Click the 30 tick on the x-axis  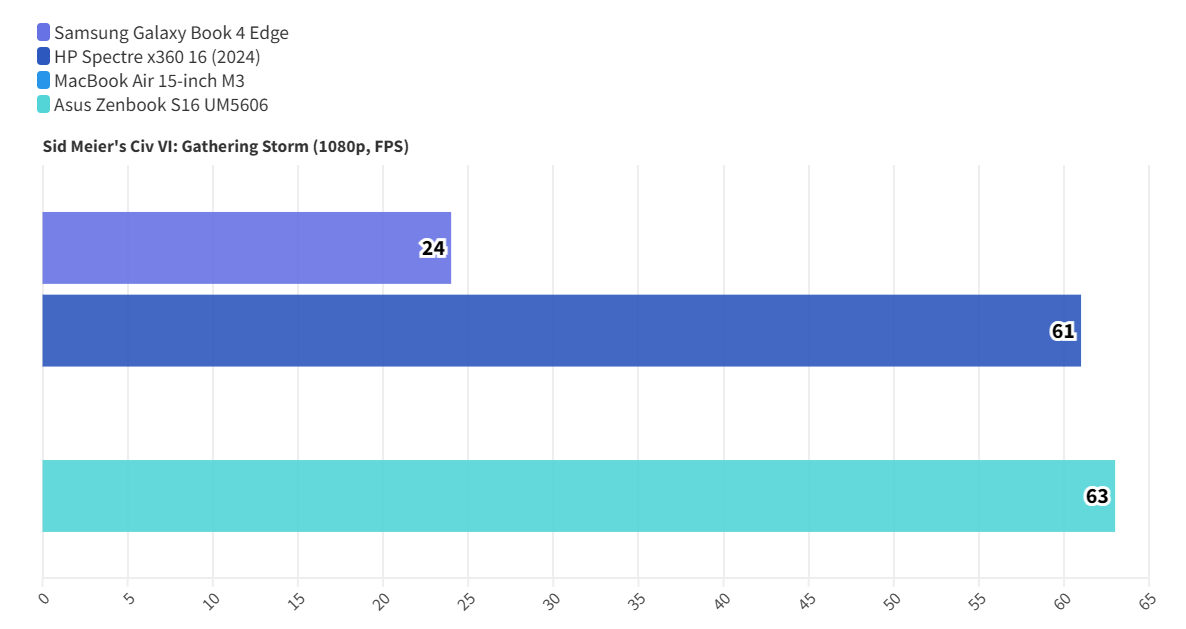(552, 601)
